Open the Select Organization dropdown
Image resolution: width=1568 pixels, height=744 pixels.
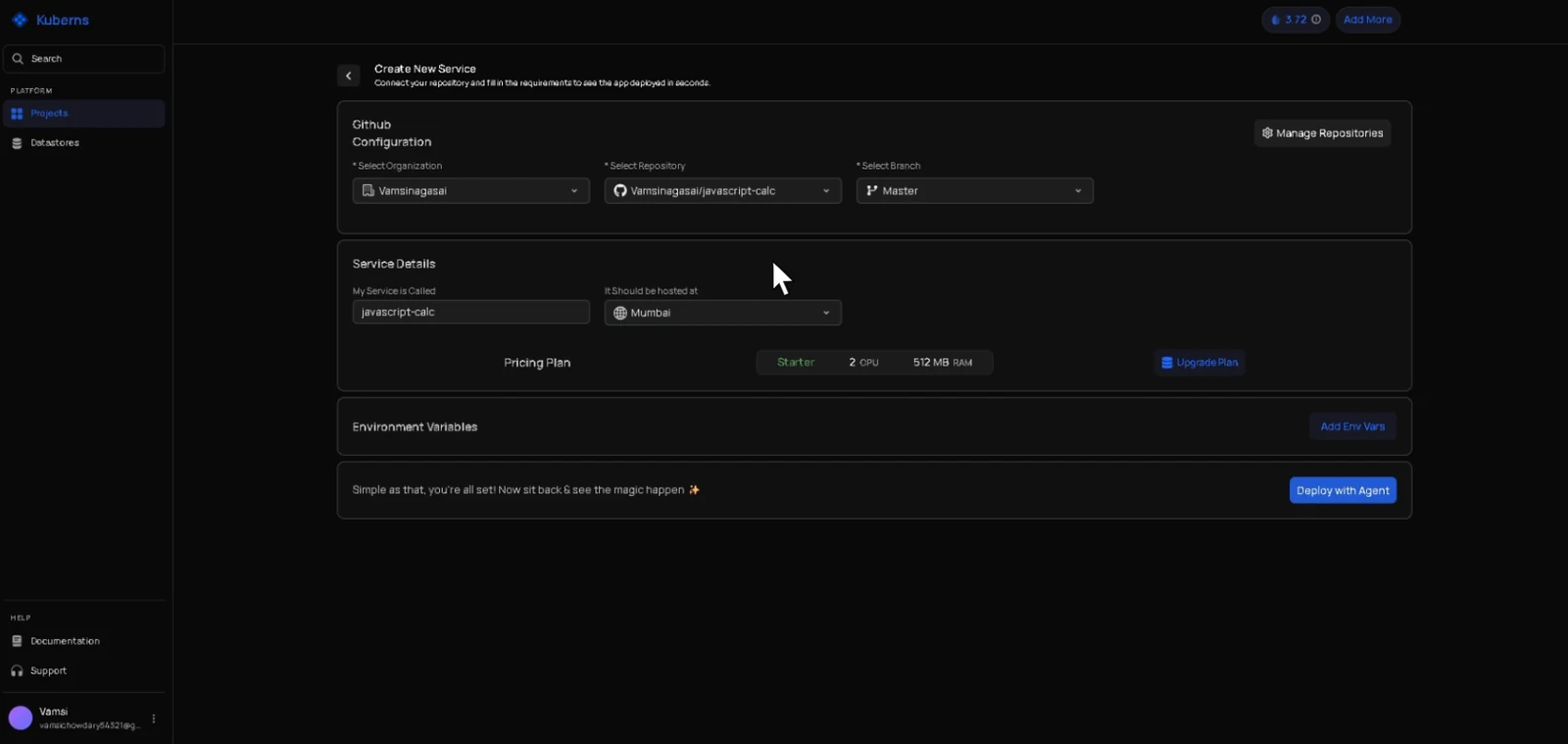tap(471, 190)
